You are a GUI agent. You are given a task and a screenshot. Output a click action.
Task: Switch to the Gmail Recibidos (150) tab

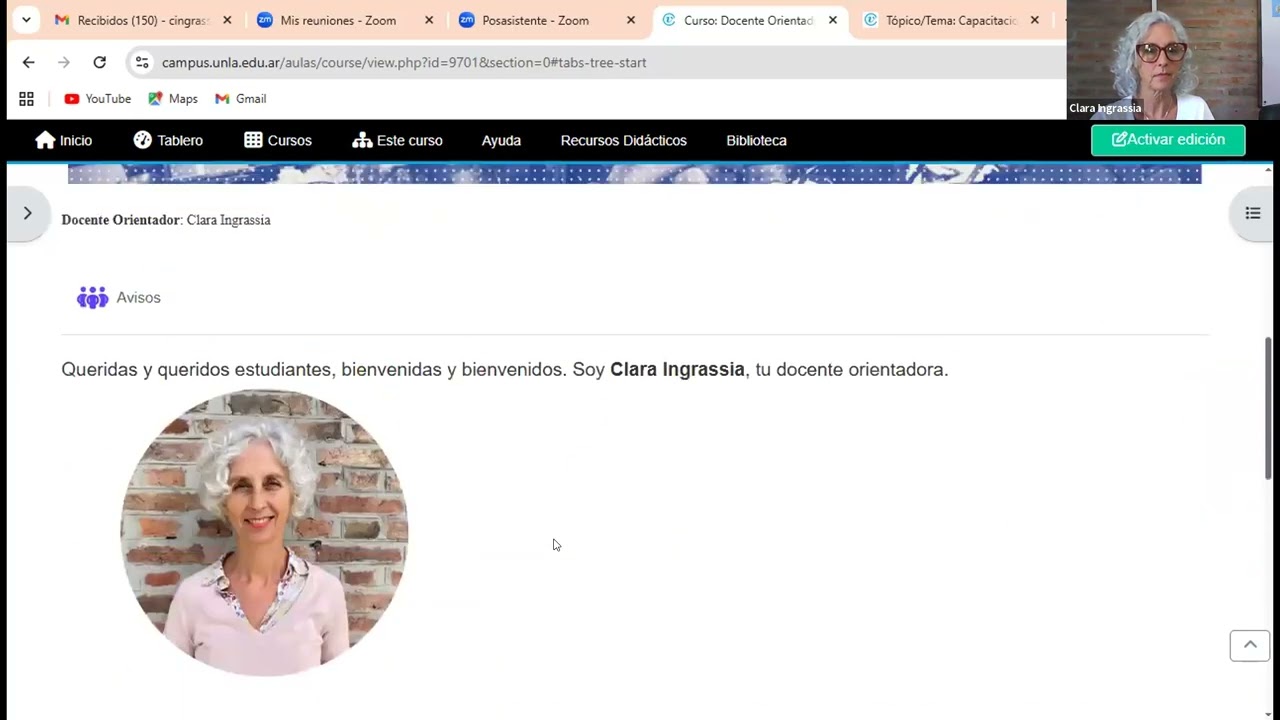[x=134, y=20]
